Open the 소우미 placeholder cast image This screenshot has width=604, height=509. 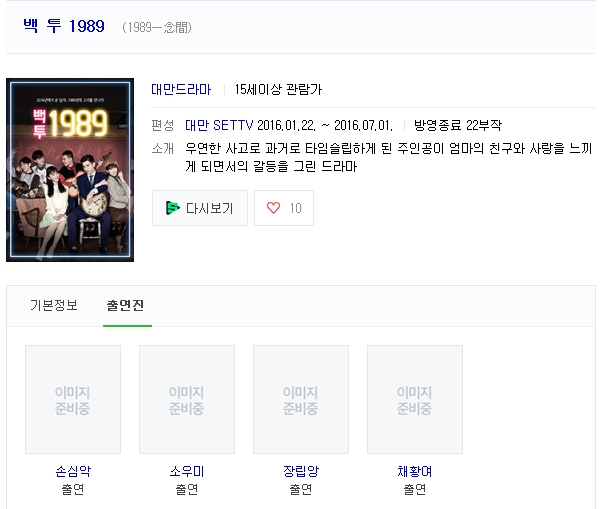click(x=187, y=400)
